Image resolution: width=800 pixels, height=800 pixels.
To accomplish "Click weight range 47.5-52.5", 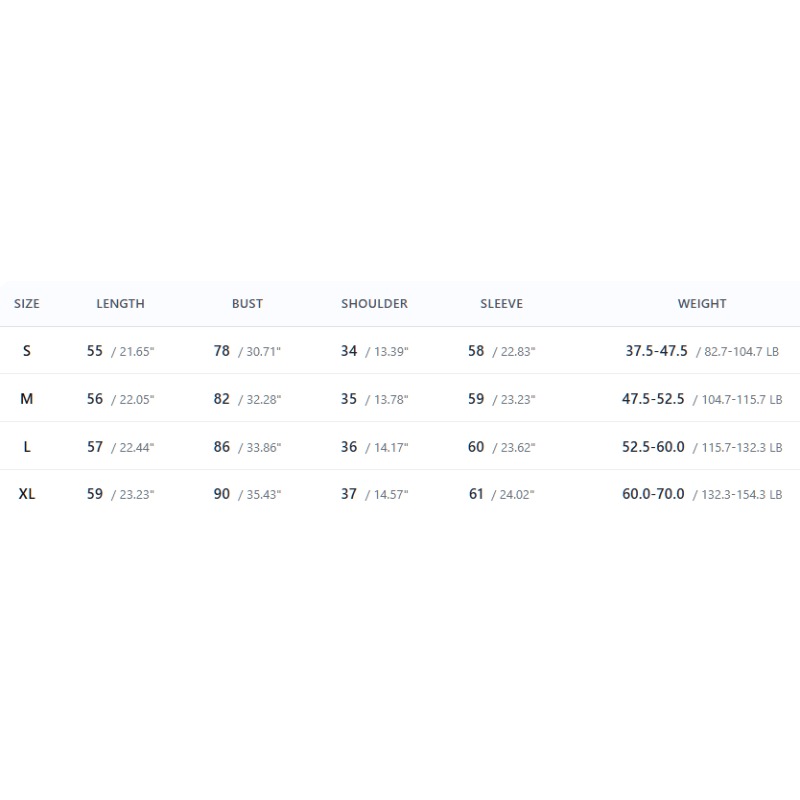I will (x=653, y=398).
